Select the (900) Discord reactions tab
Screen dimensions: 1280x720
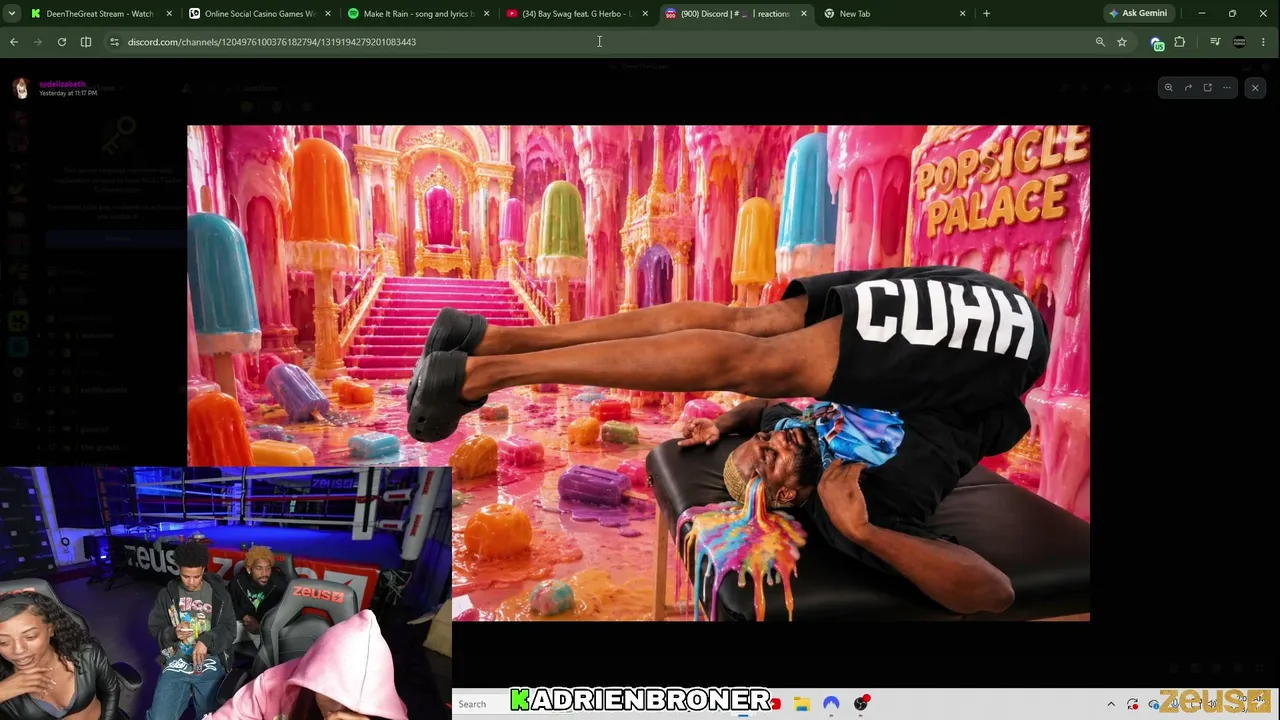(736, 14)
